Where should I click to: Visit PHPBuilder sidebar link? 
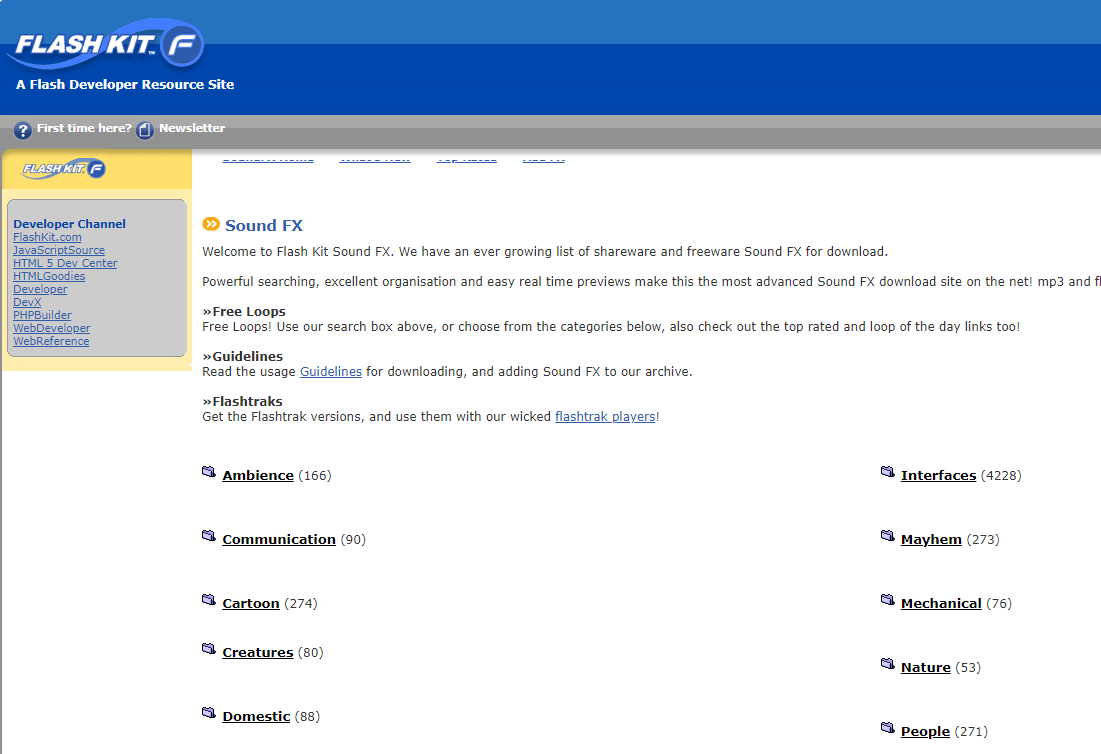42,315
